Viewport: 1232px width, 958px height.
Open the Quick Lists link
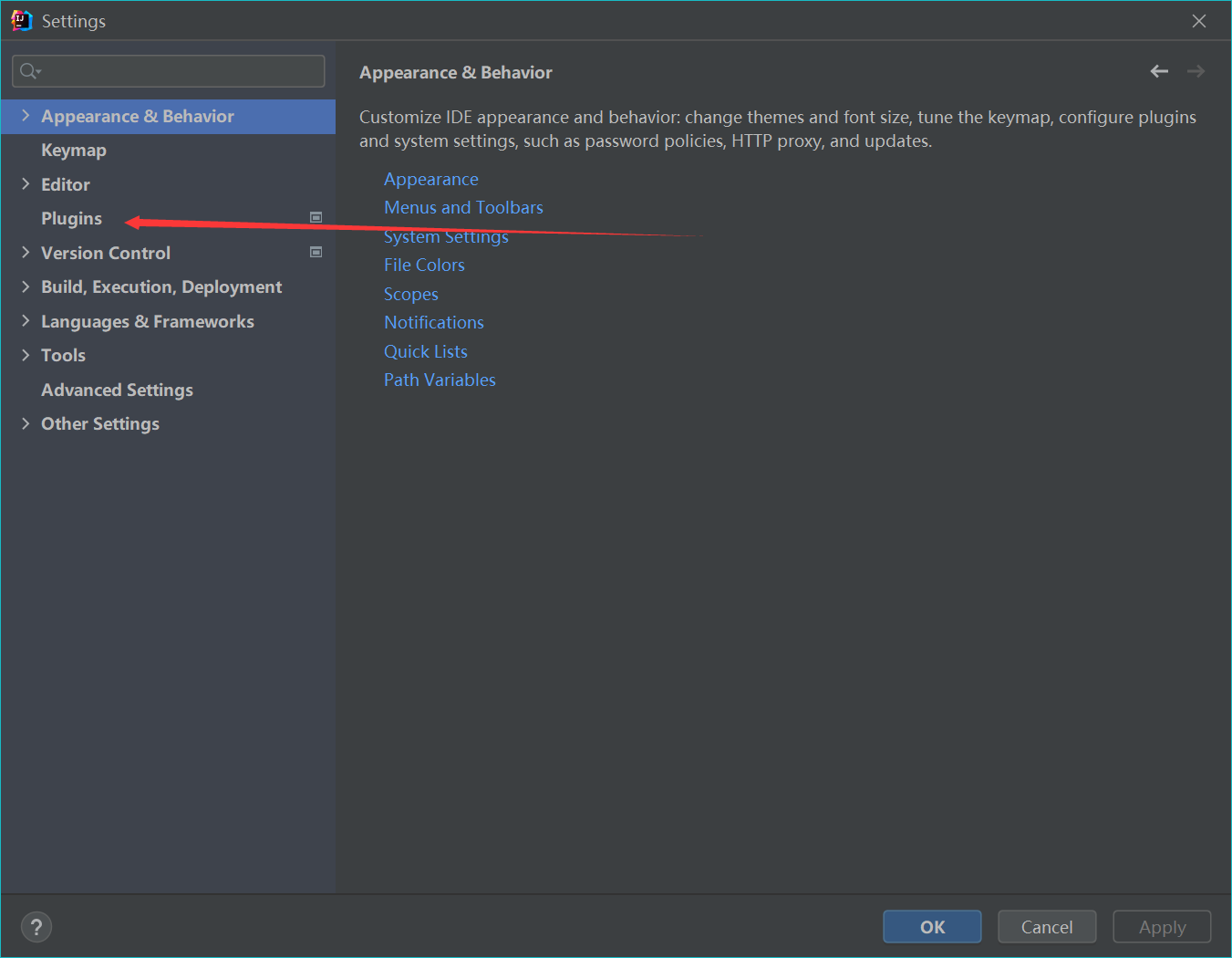tap(425, 351)
